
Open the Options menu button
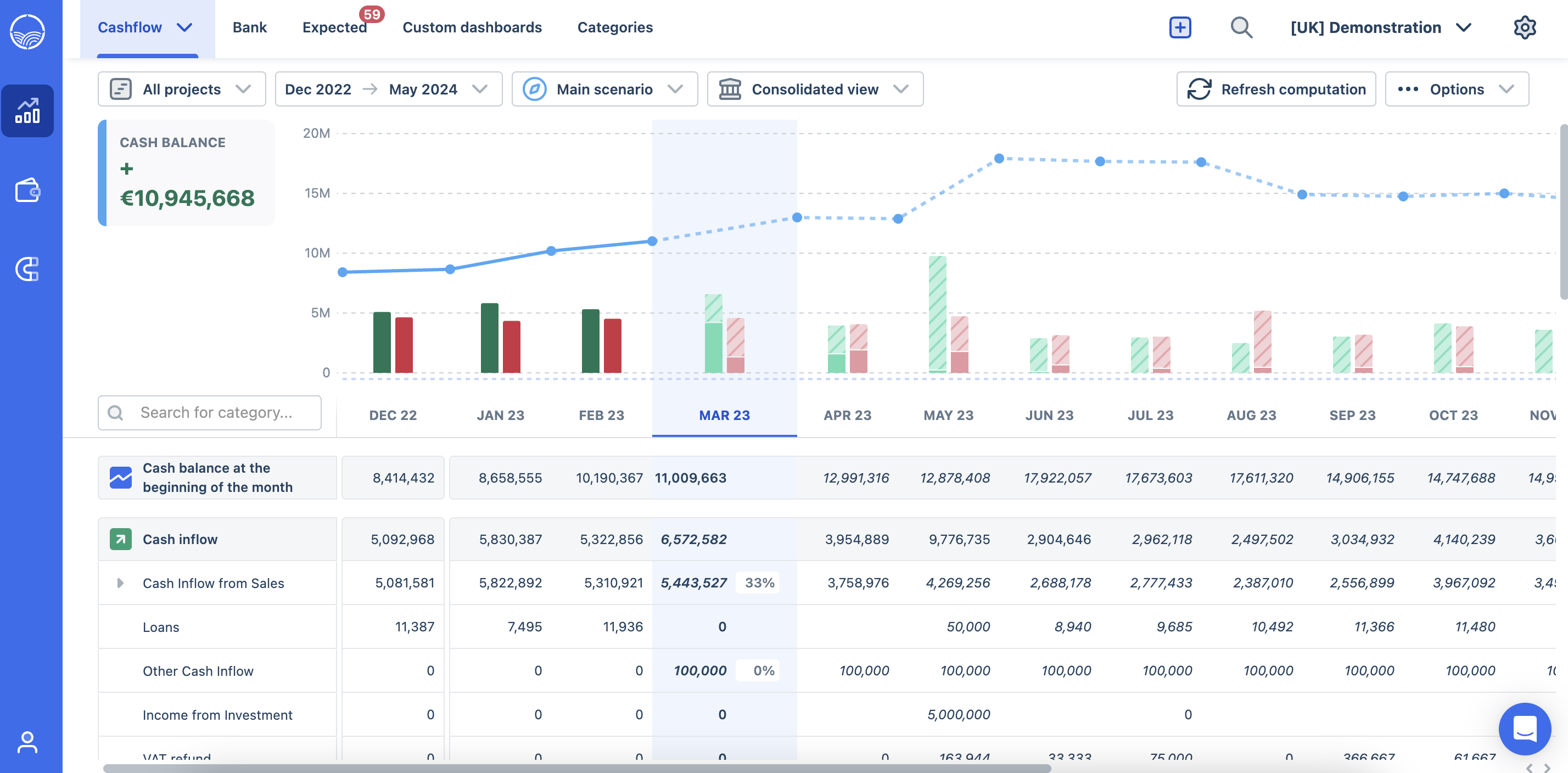pyautogui.click(x=1456, y=89)
